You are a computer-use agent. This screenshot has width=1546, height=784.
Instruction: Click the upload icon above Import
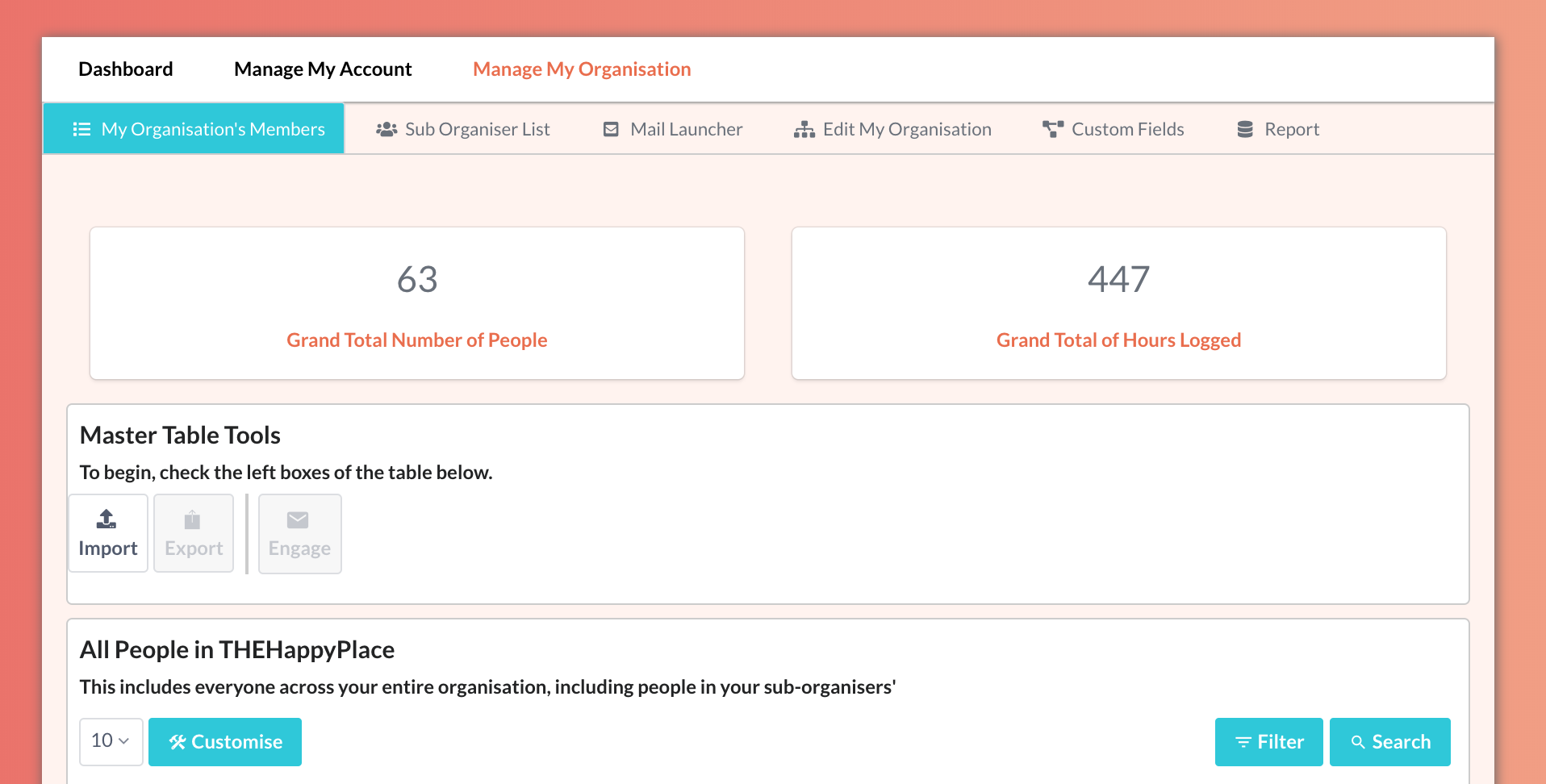point(107,519)
